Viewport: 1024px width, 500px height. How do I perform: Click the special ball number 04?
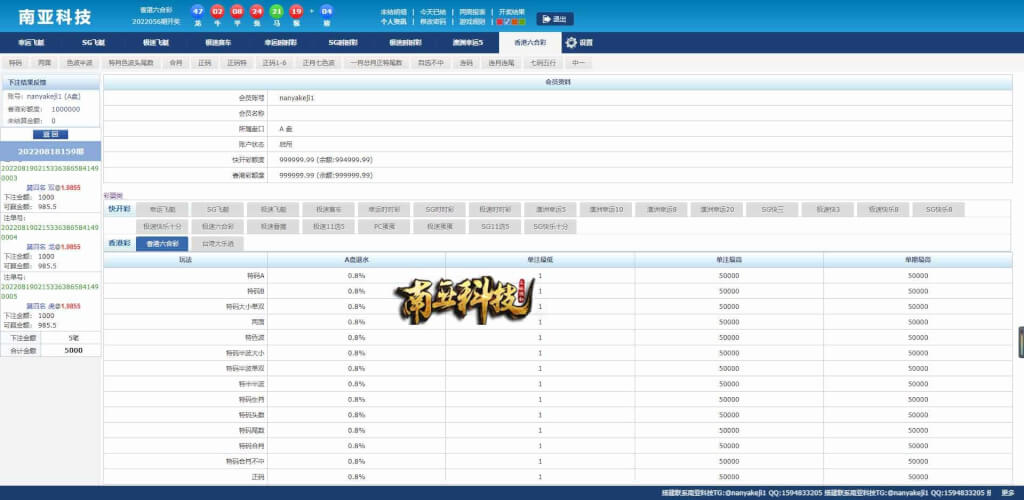326,11
